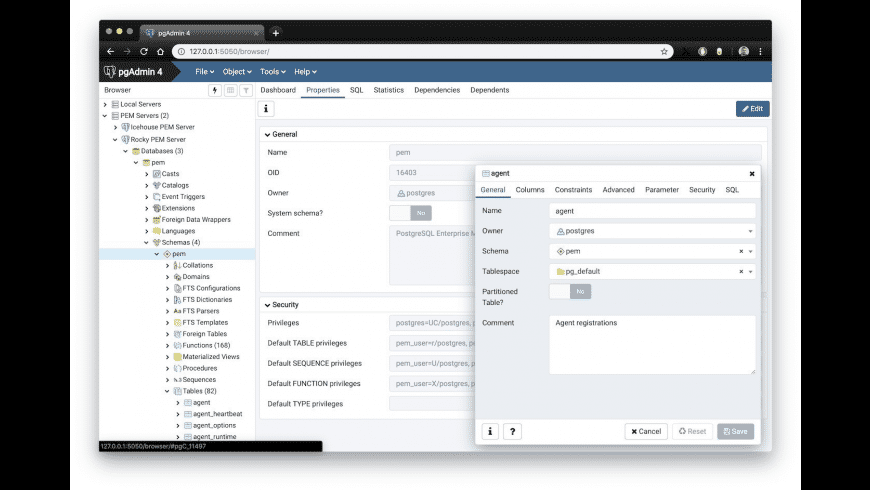Click the info button in the agent dialog footer
This screenshot has height=490, width=870.
(x=490, y=431)
